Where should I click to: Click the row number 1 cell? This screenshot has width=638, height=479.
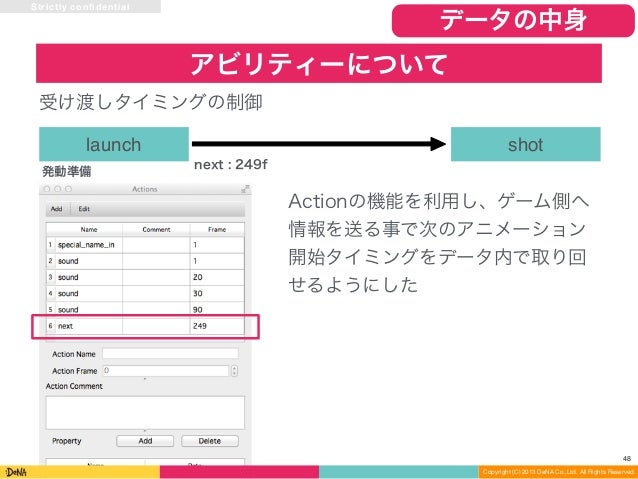coord(50,245)
